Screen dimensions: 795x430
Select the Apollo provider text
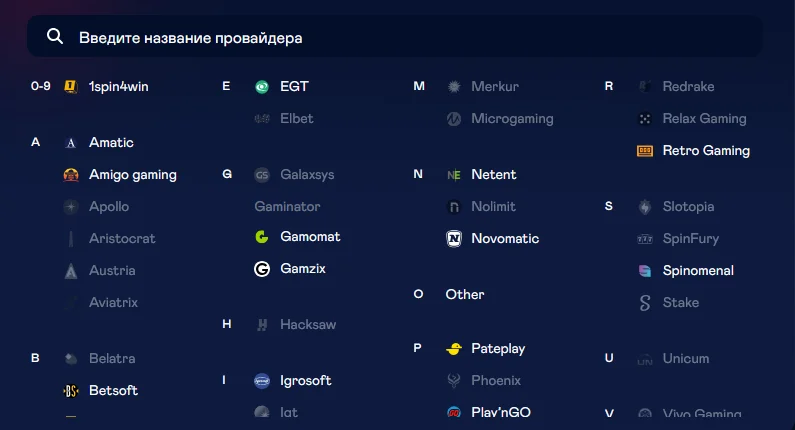(x=109, y=207)
